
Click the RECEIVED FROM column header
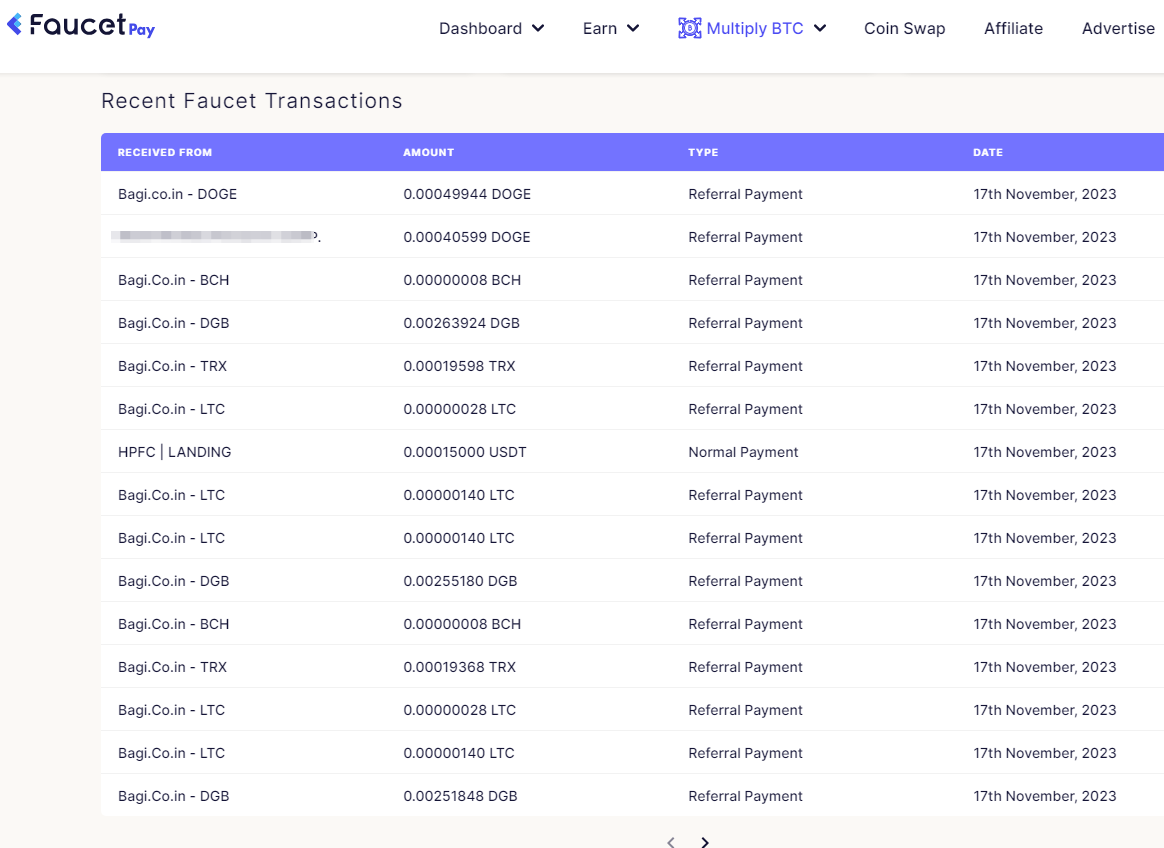click(165, 152)
